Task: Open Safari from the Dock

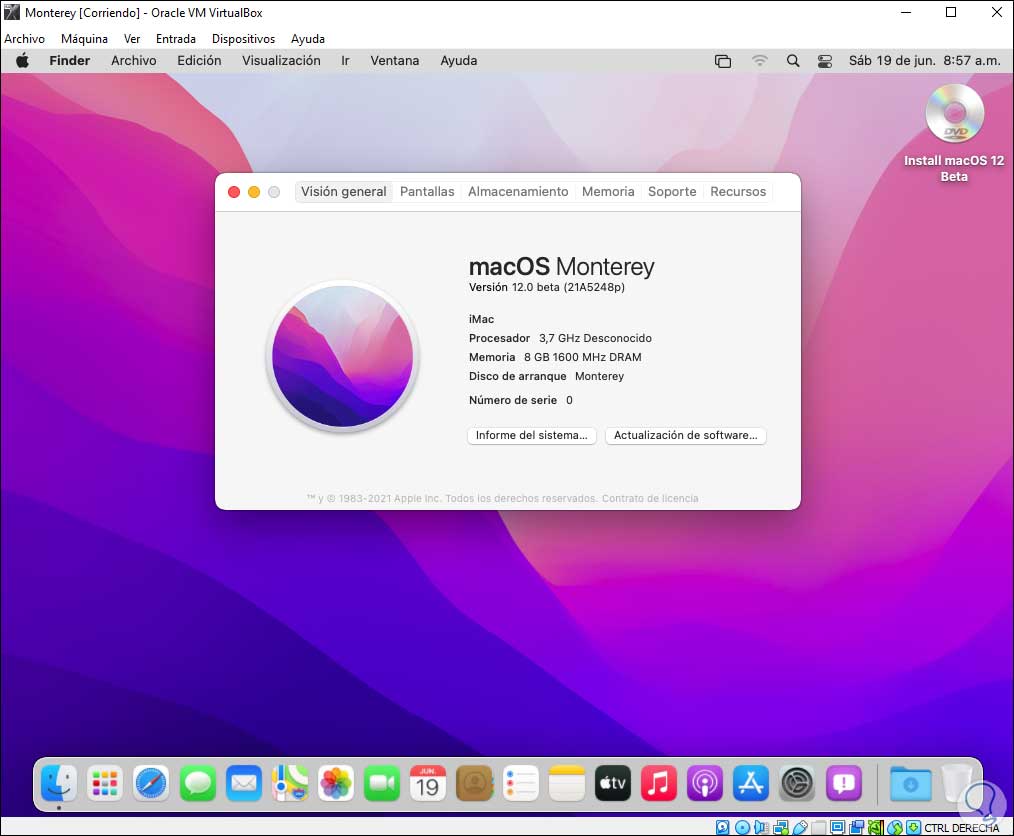Action: (x=151, y=784)
